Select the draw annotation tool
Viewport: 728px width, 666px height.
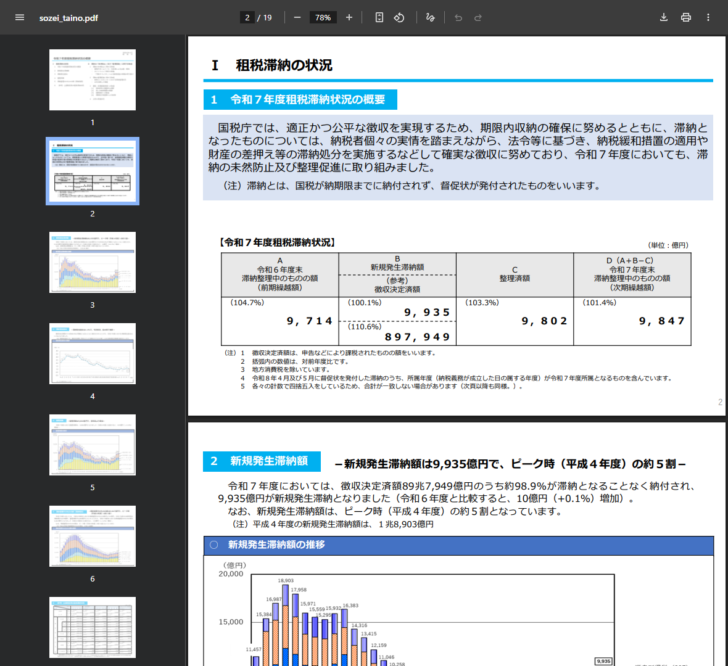pyautogui.click(x=430, y=18)
